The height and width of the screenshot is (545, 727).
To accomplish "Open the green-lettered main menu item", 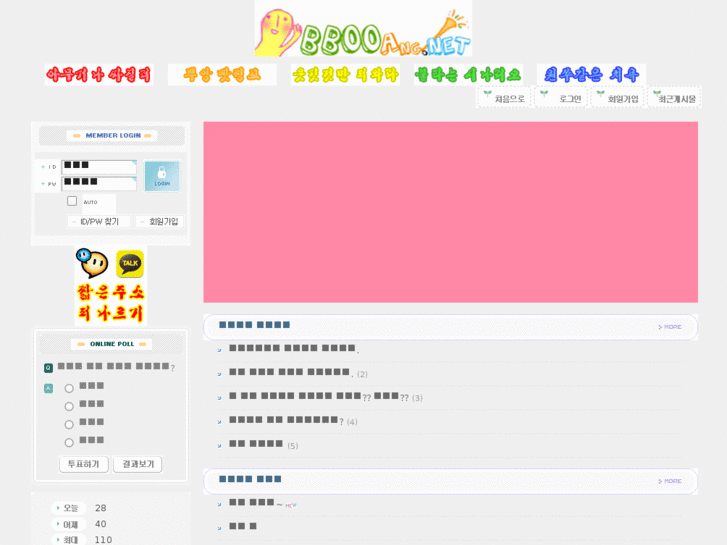I will point(468,75).
